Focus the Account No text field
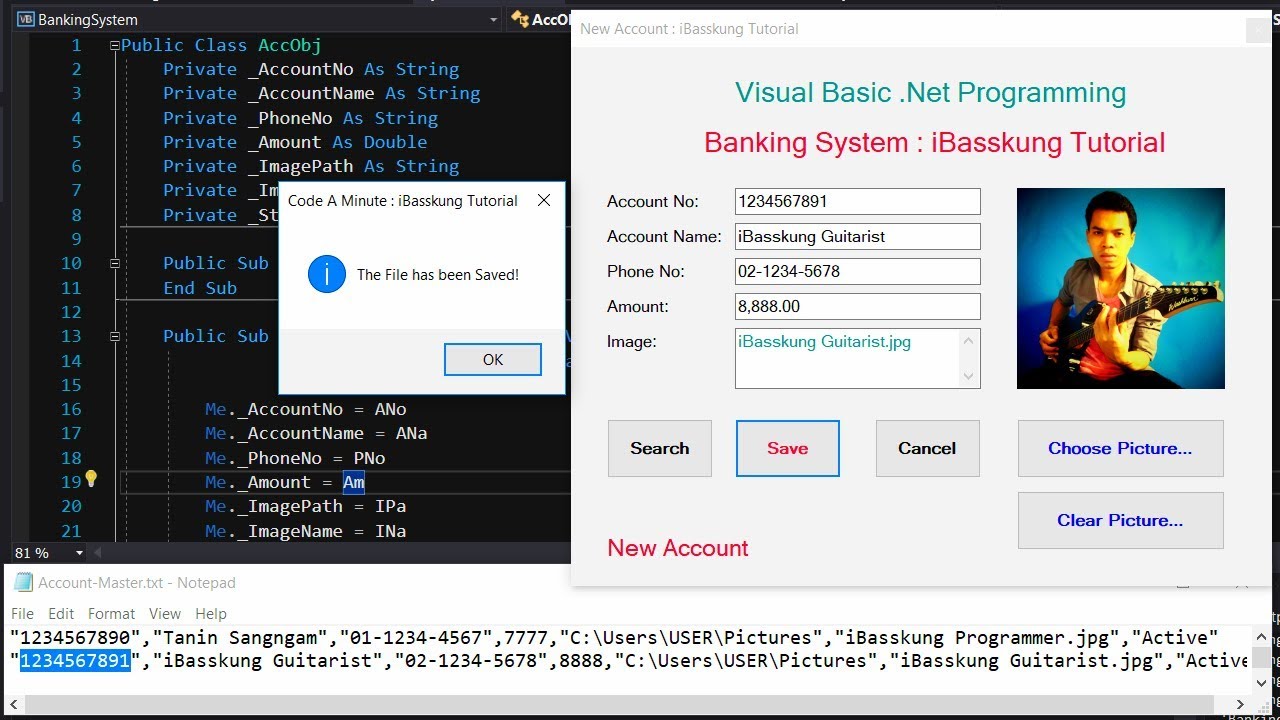 click(857, 201)
